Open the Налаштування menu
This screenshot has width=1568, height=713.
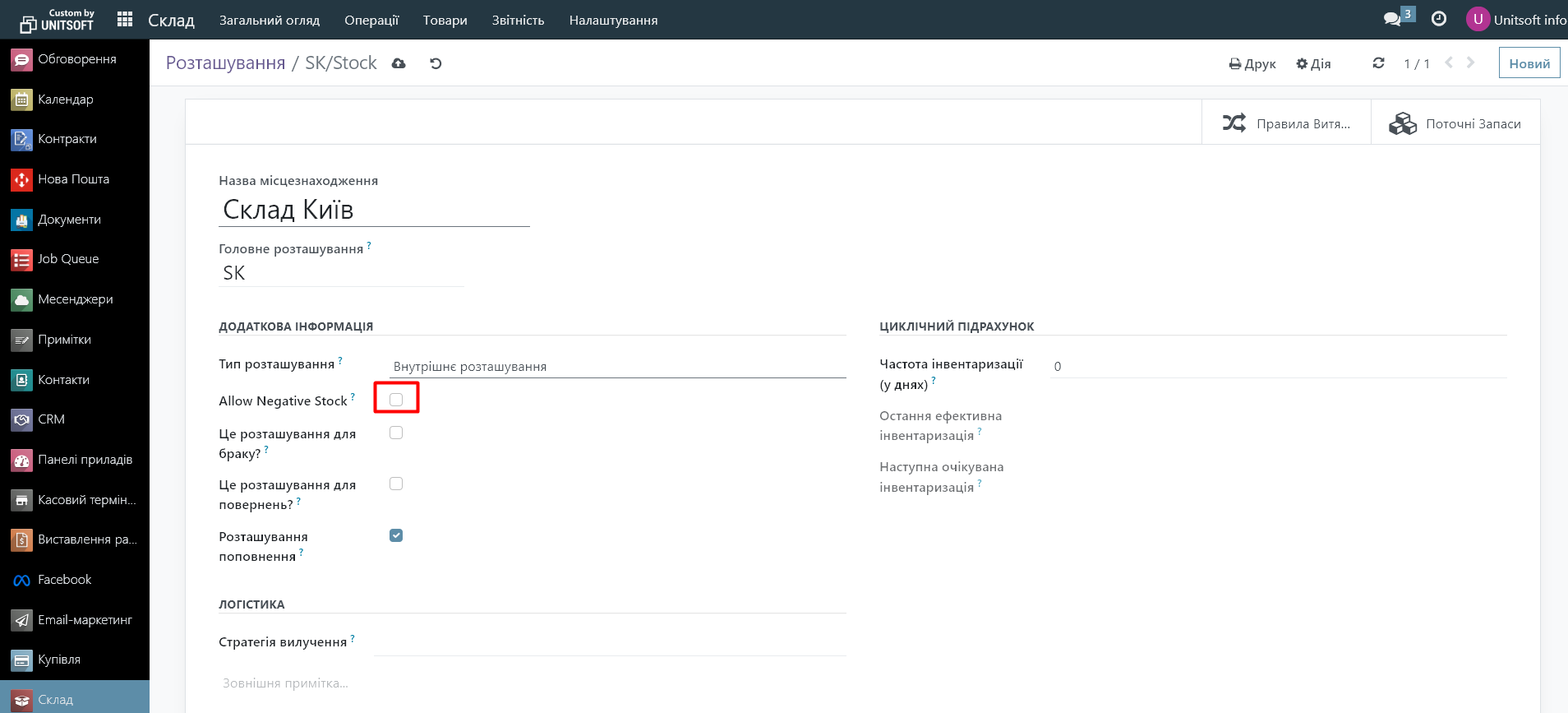(x=613, y=20)
